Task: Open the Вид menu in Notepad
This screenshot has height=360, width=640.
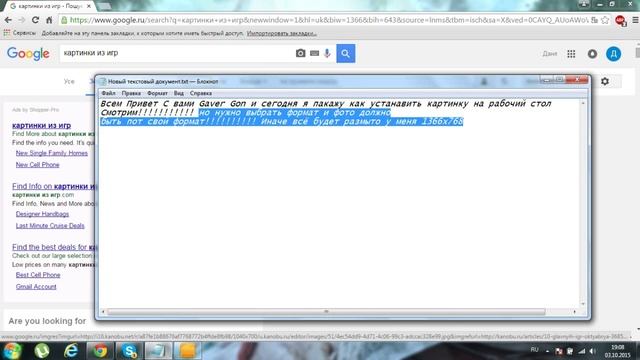Action: click(x=178, y=93)
